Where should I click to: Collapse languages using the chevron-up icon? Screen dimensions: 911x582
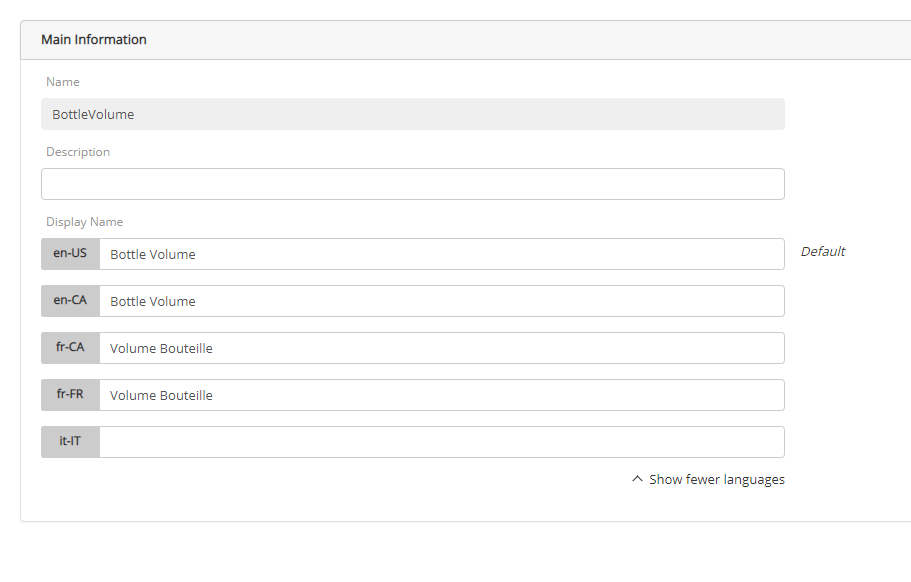coord(637,479)
